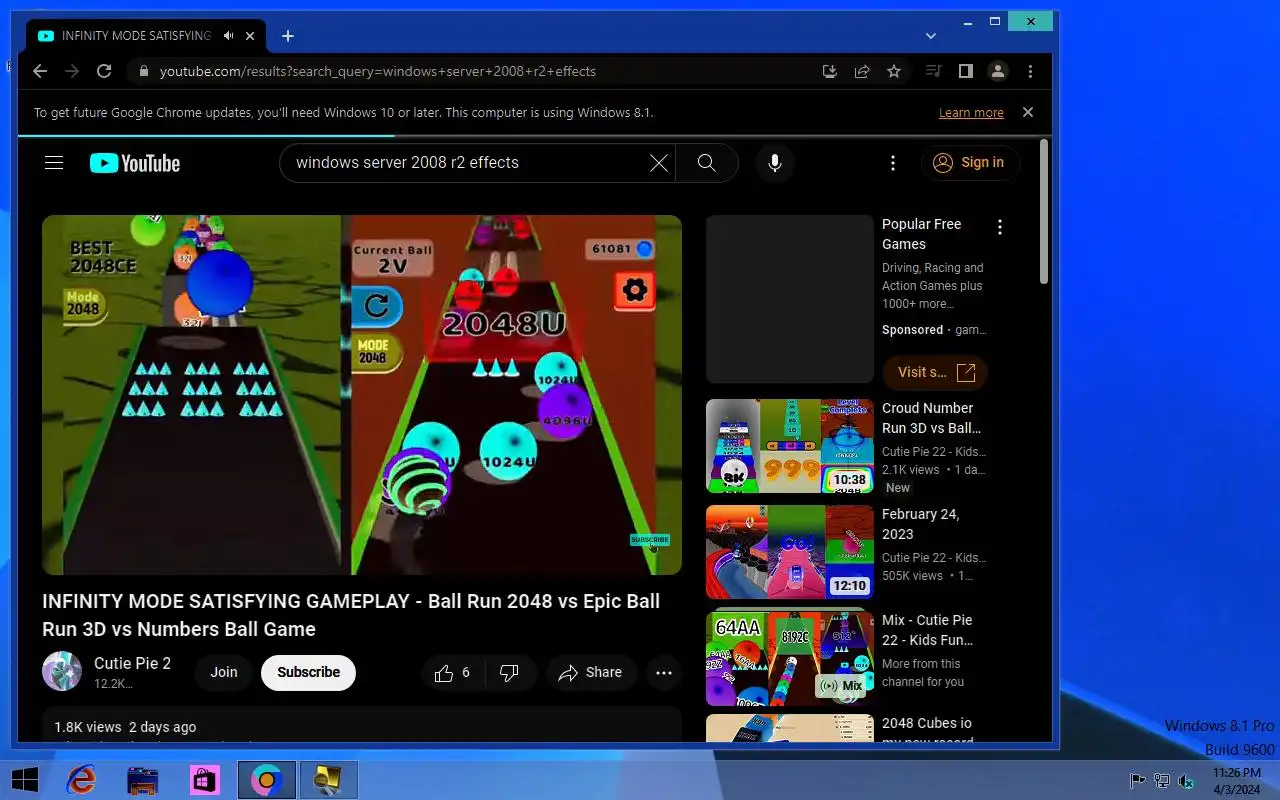Dislike the video with thumbs down
Viewport: 1280px width, 800px height.
(x=509, y=673)
